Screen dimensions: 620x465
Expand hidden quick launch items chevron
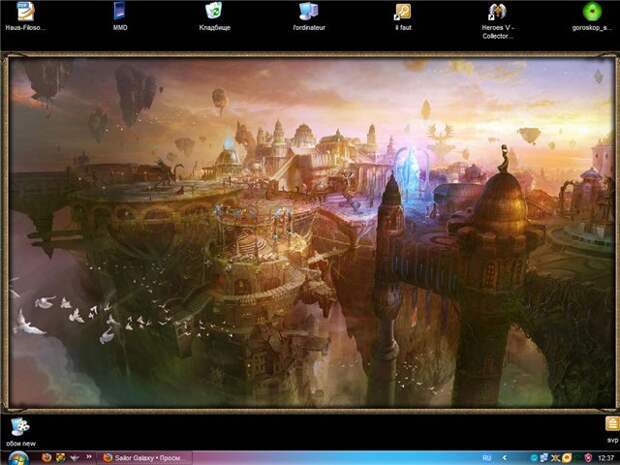(x=89, y=457)
